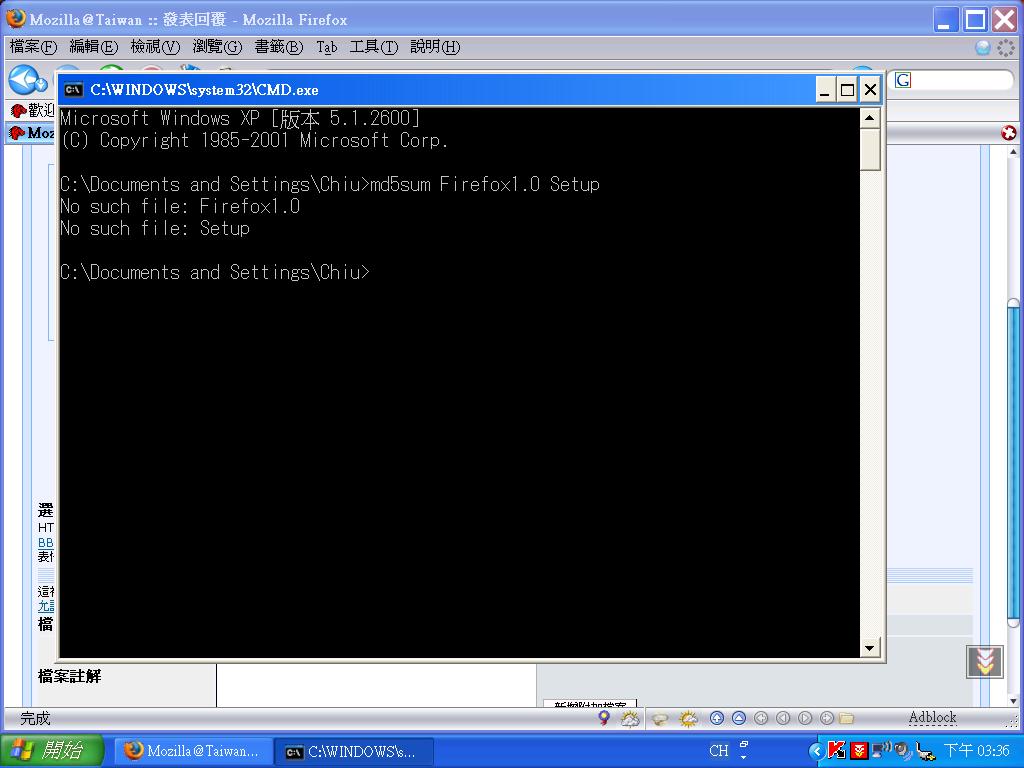The height and width of the screenshot is (768, 1024).
Task: Click scroll-to-bottom double-chevron button on page
Action: (x=985, y=662)
